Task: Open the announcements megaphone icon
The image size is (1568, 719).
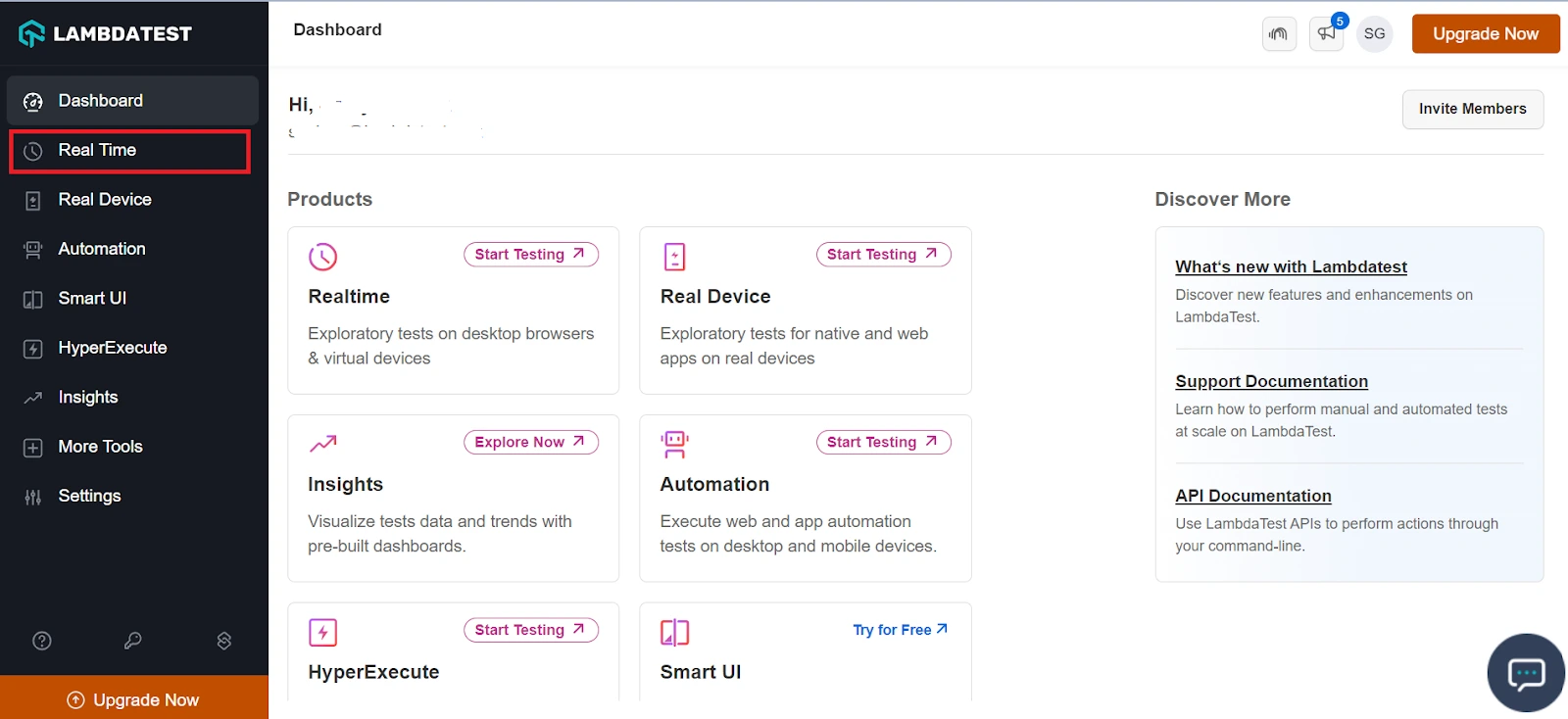Action: click(1326, 33)
